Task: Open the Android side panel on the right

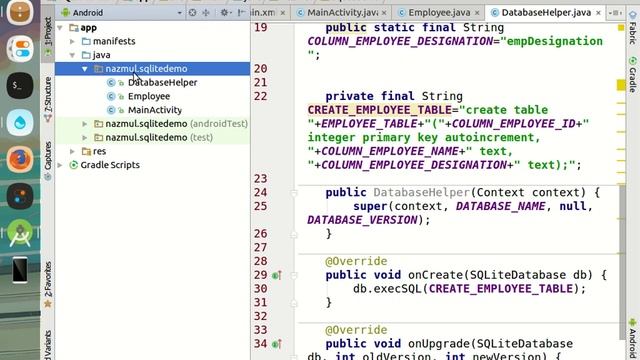Action: tap(633, 338)
